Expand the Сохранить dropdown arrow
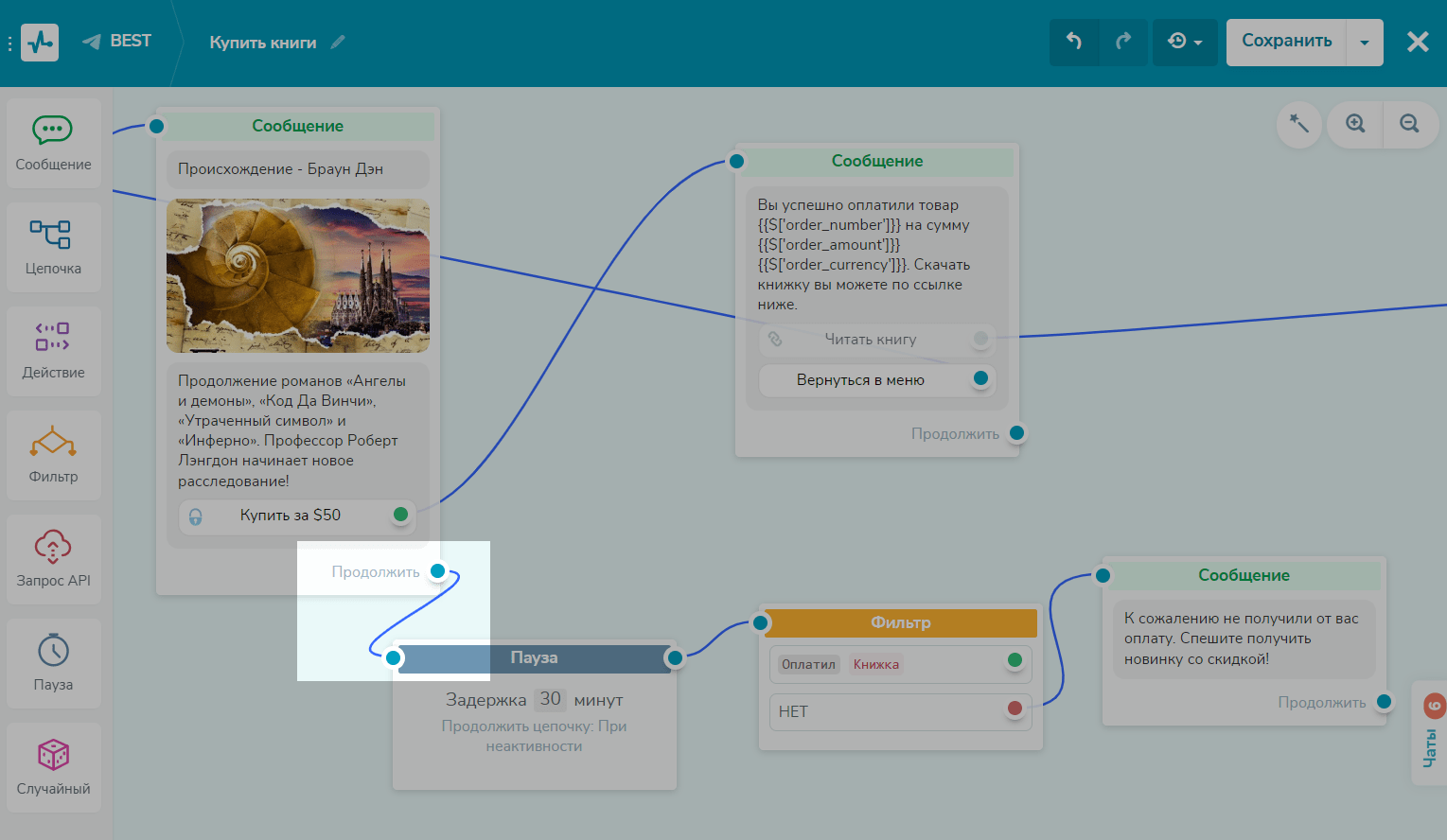The image size is (1447, 840). point(1365,42)
